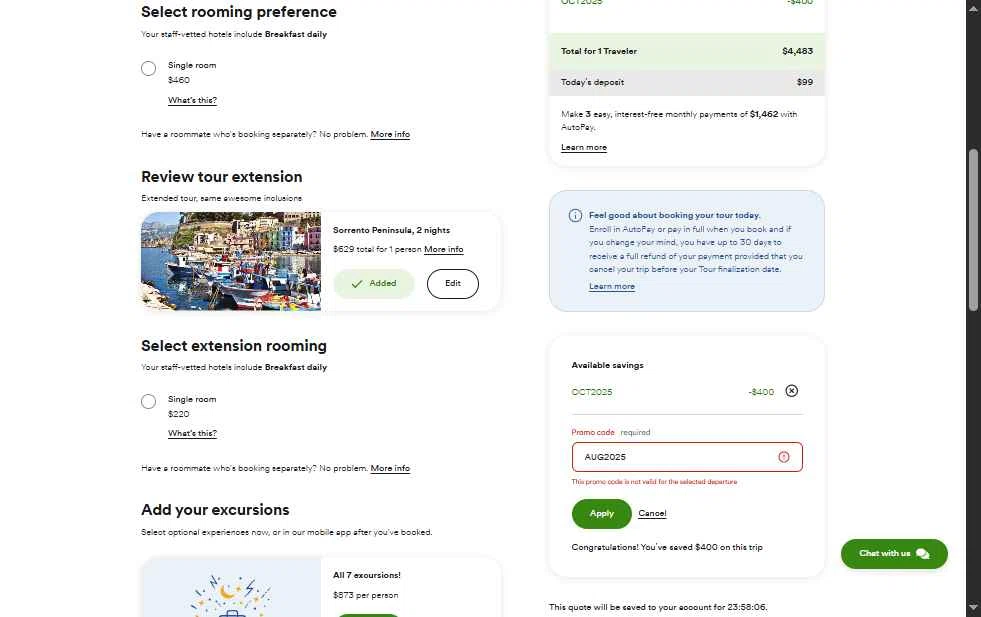Screen dimensions: 981x617
Task: Click the Edit button for tour extension
Action: 453,283
